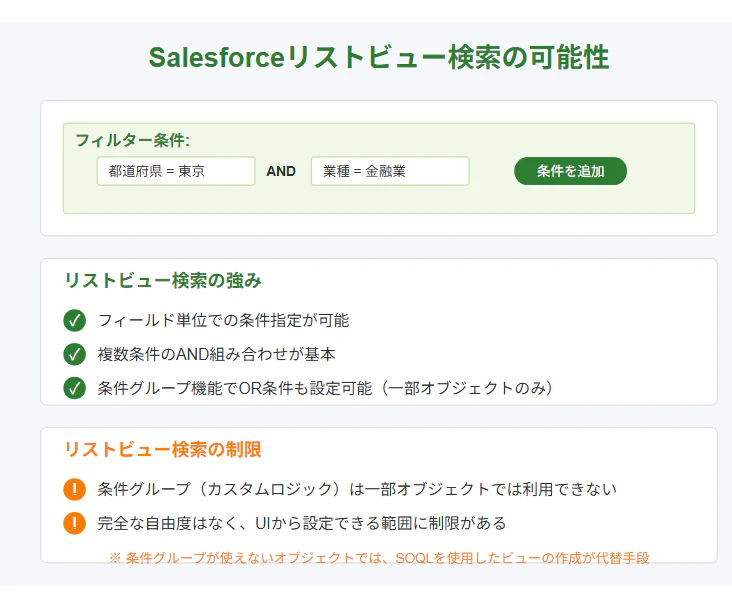Click the AND operator between filters
Screen dimensions: 732x596
pos(281,171)
